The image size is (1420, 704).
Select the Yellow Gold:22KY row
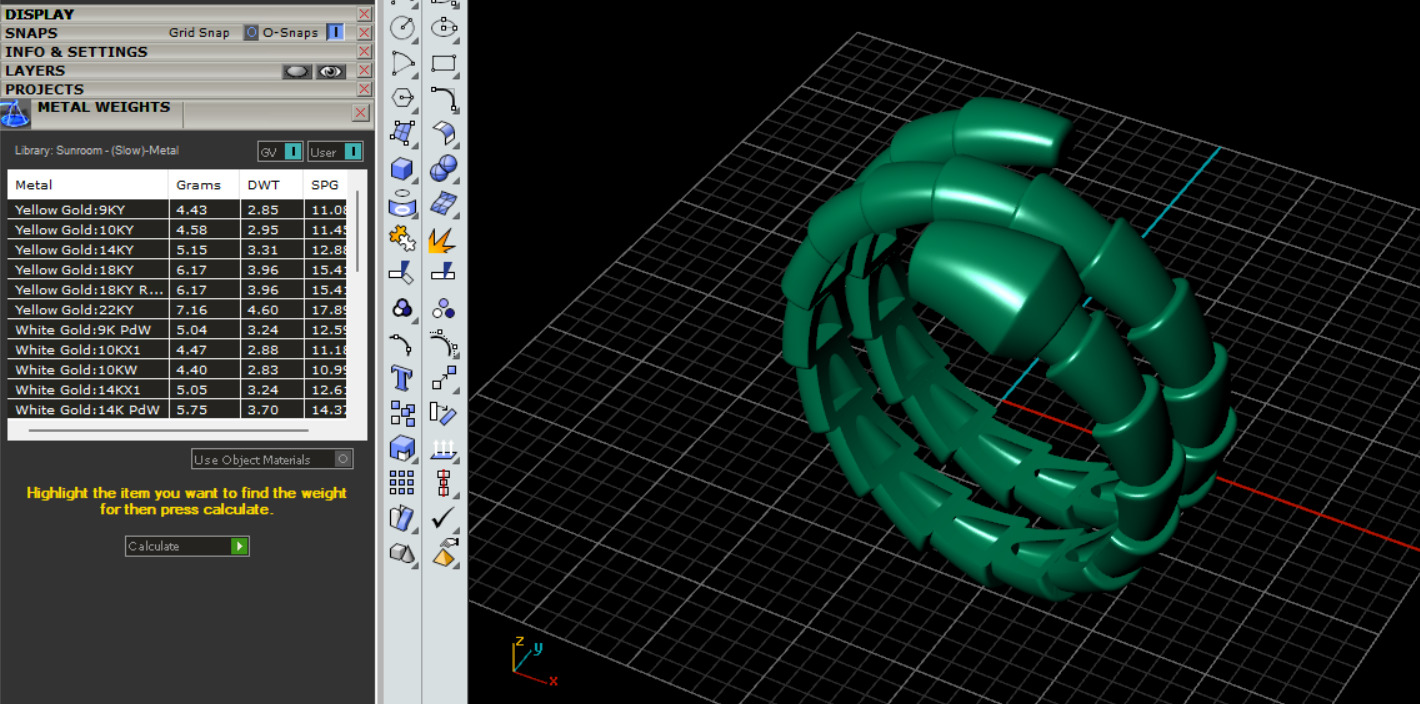click(178, 310)
